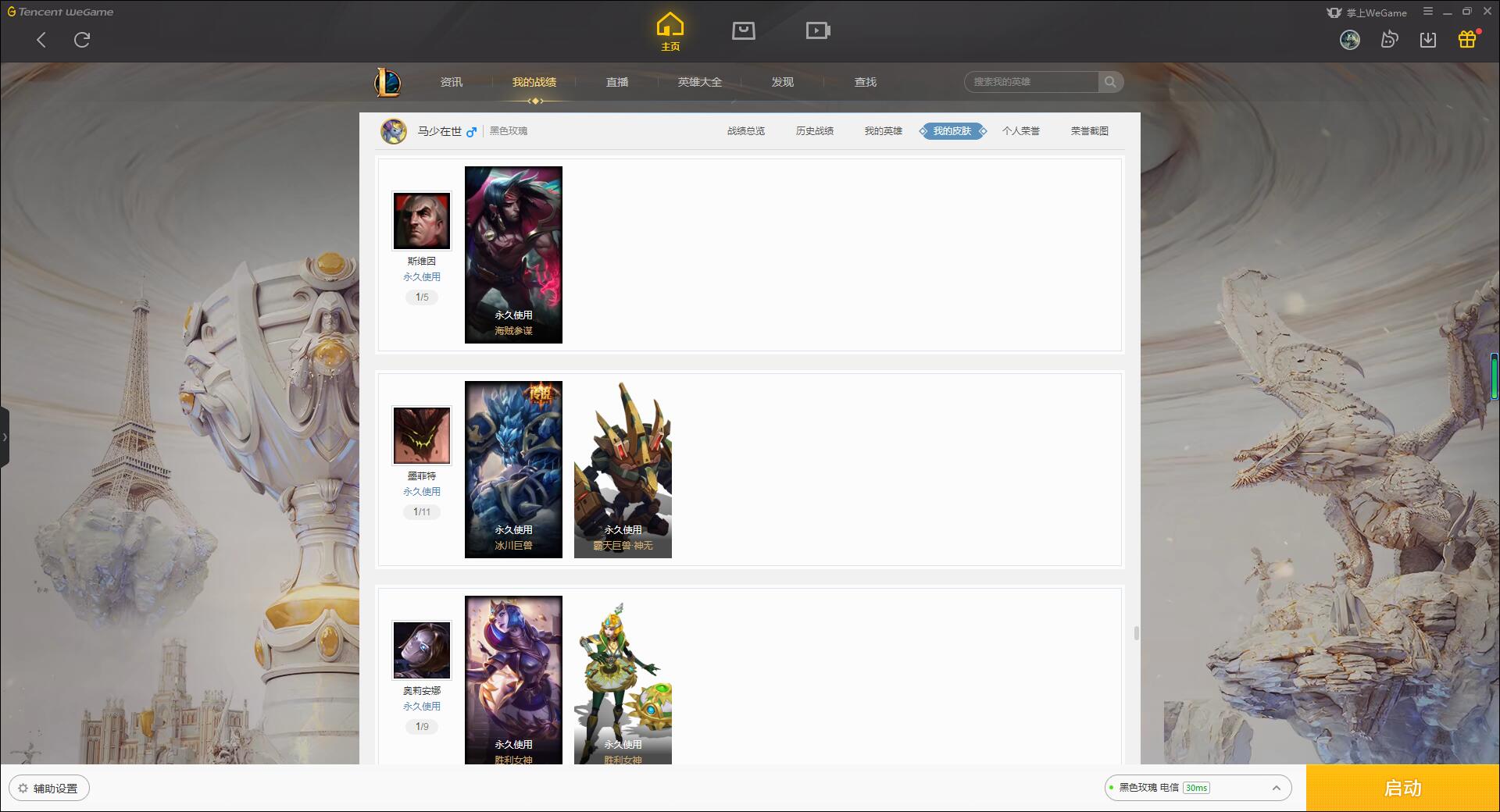Click the 1/5 skin count badge
The width and height of the screenshot is (1500, 812).
422,297
